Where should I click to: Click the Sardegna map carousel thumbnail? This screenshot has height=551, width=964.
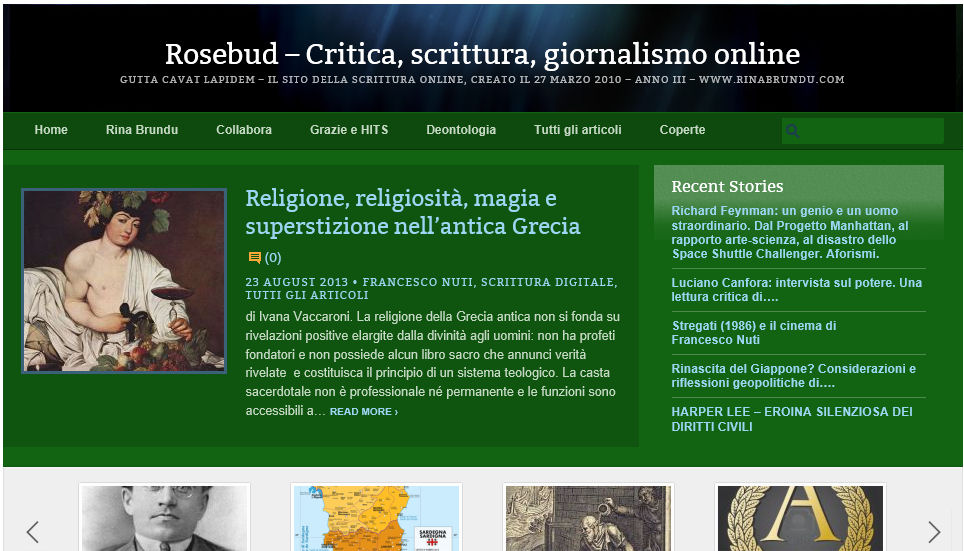point(376,517)
